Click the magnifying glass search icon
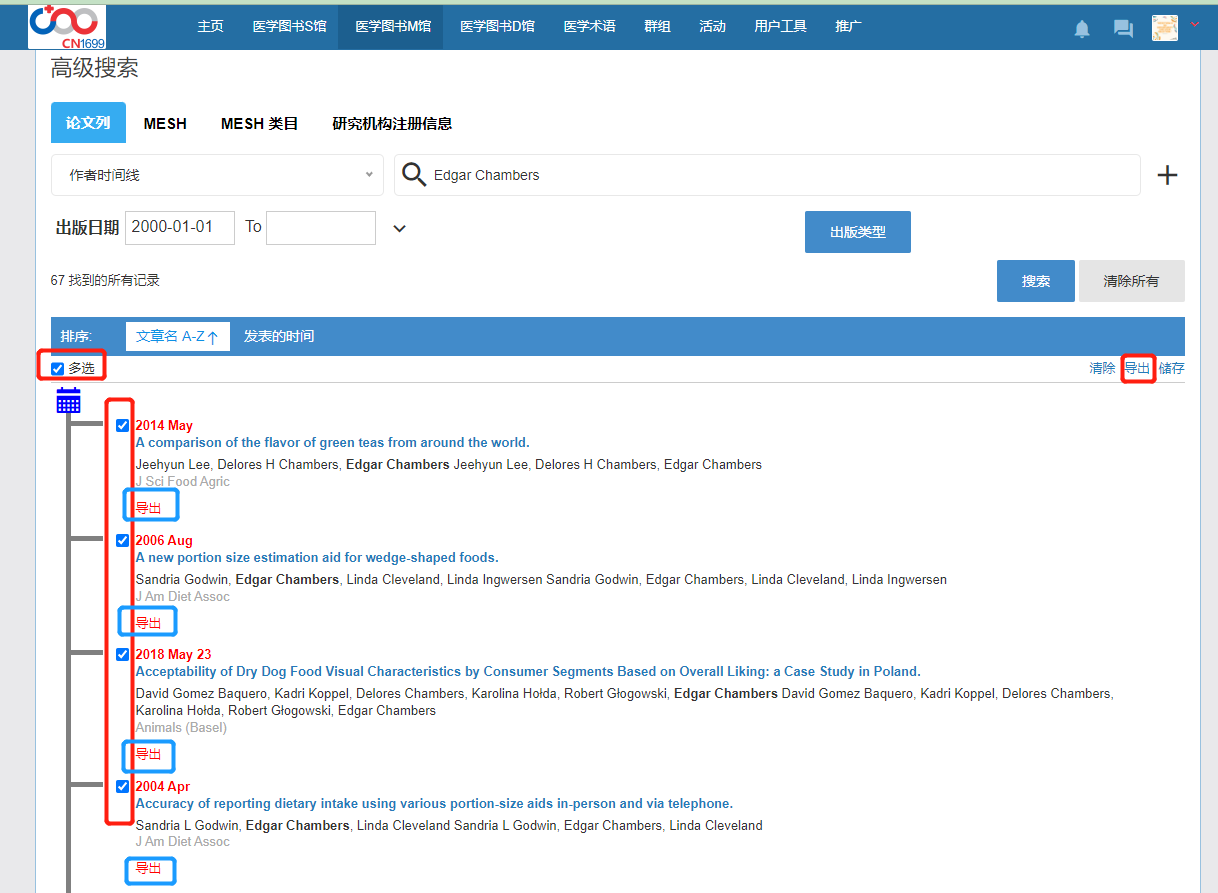This screenshot has height=893, width=1218. click(414, 175)
